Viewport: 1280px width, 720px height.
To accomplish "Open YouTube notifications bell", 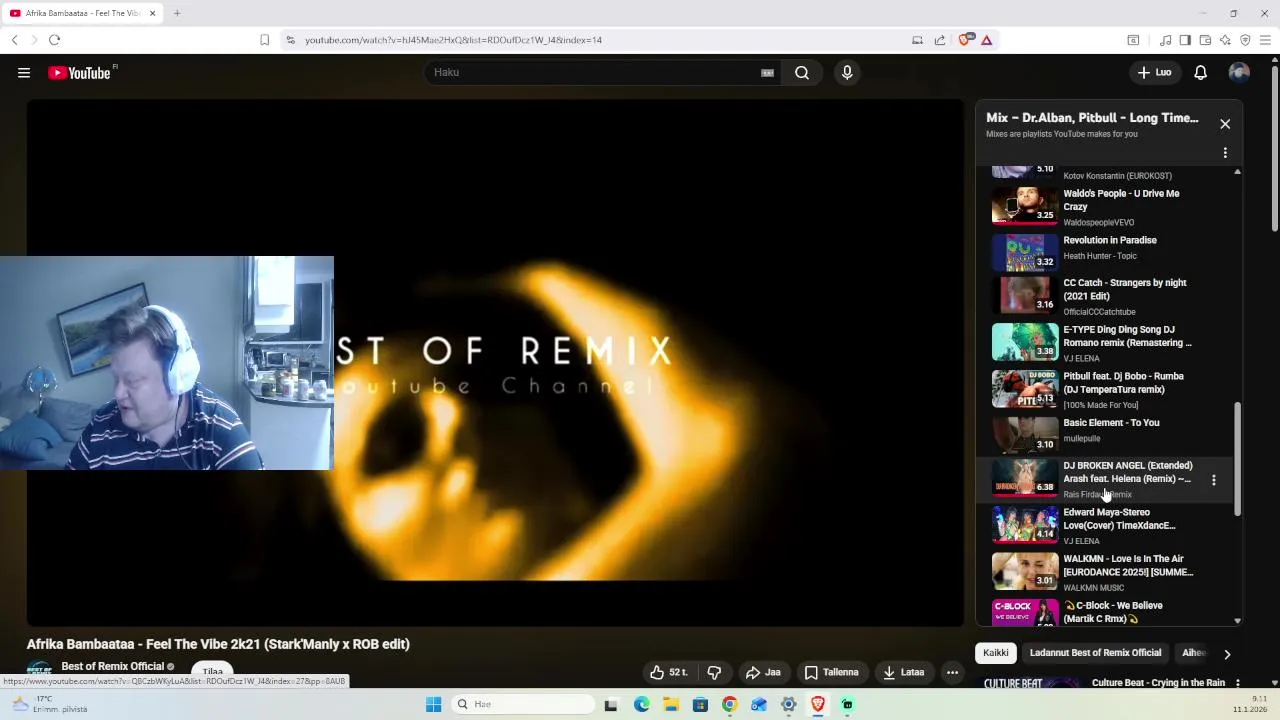I will click(x=1200, y=73).
